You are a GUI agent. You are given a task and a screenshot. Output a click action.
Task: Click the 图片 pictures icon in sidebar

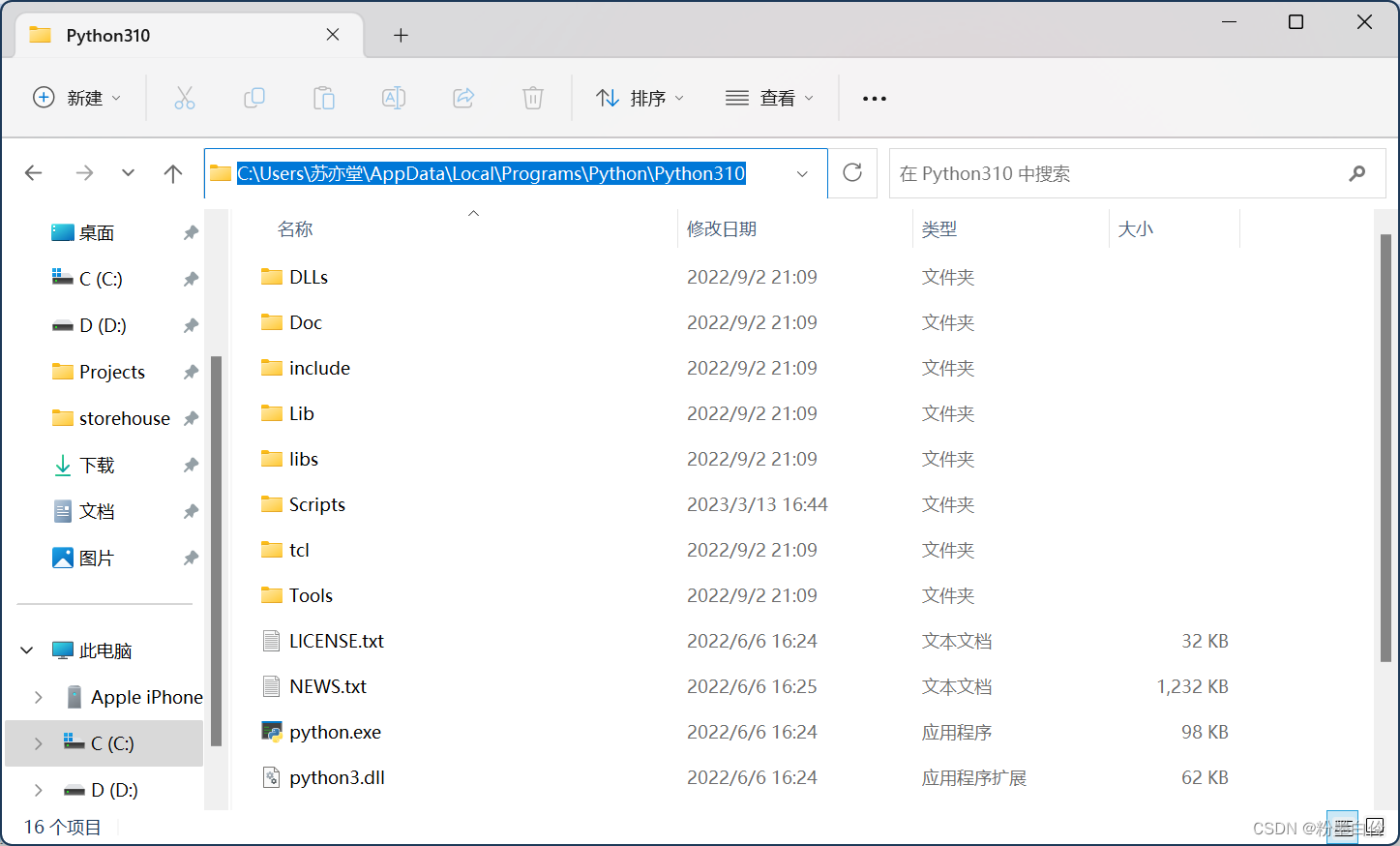pyautogui.click(x=63, y=558)
